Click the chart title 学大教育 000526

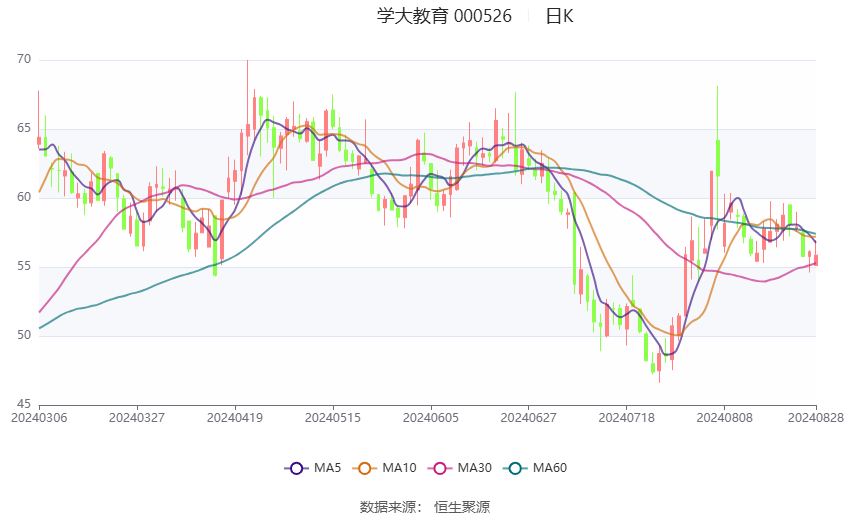coord(444,16)
